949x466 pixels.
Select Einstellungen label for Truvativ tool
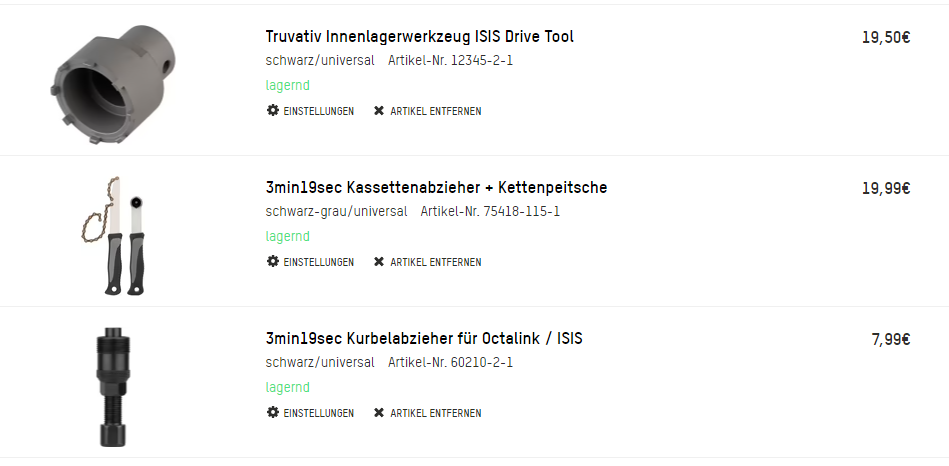pyautogui.click(x=319, y=112)
